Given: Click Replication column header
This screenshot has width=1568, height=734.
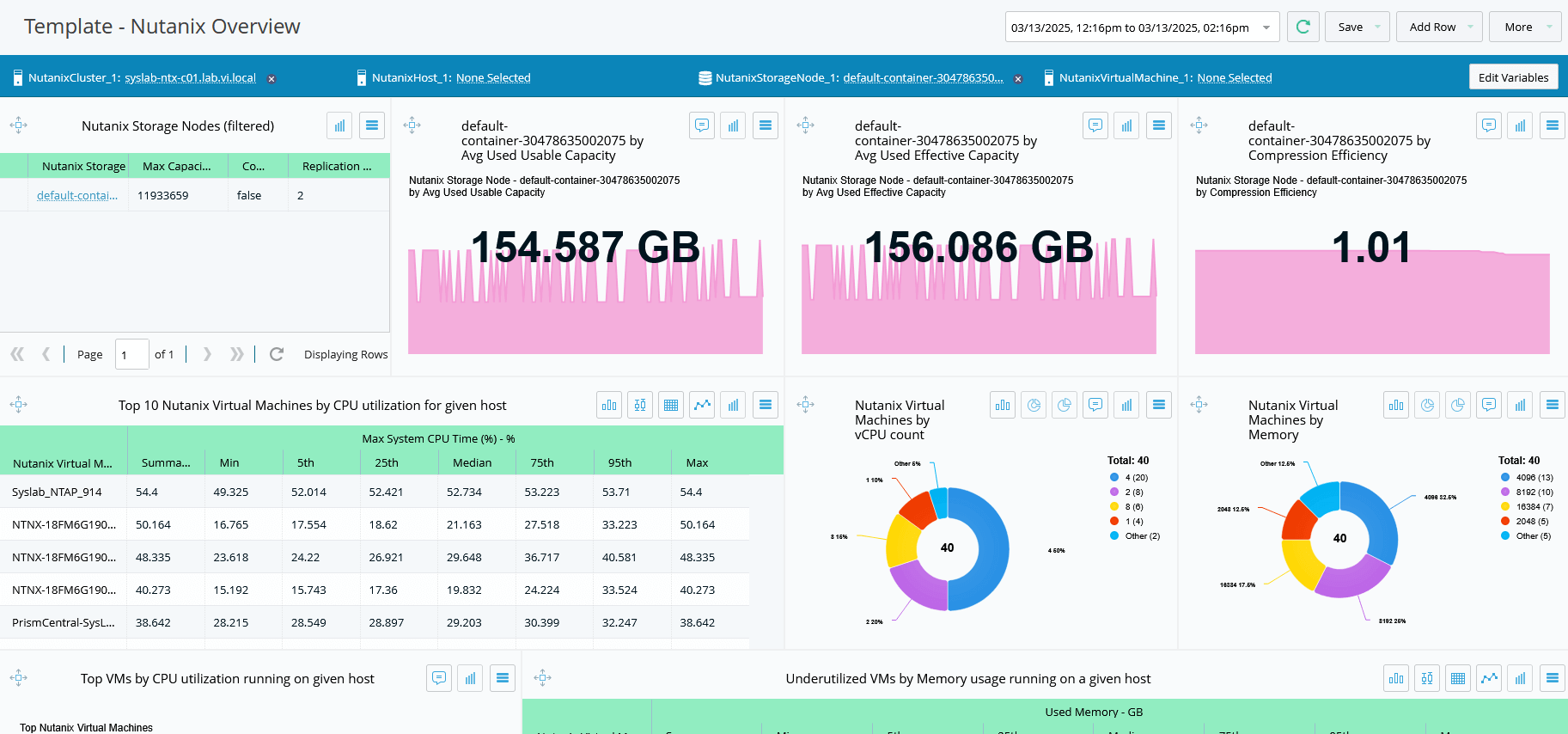Looking at the screenshot, I should click(338, 166).
